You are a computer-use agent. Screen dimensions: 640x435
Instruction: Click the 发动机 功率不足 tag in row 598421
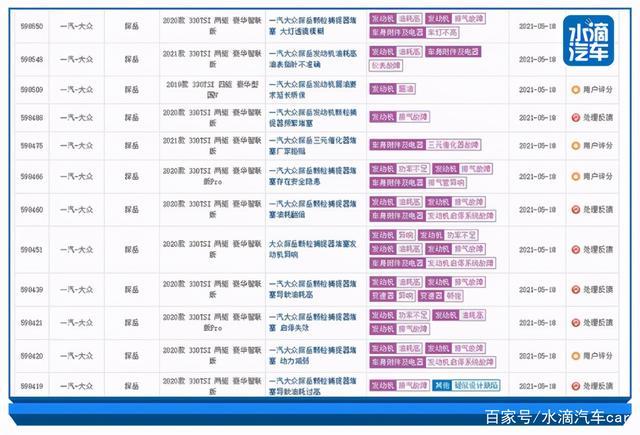click(399, 315)
